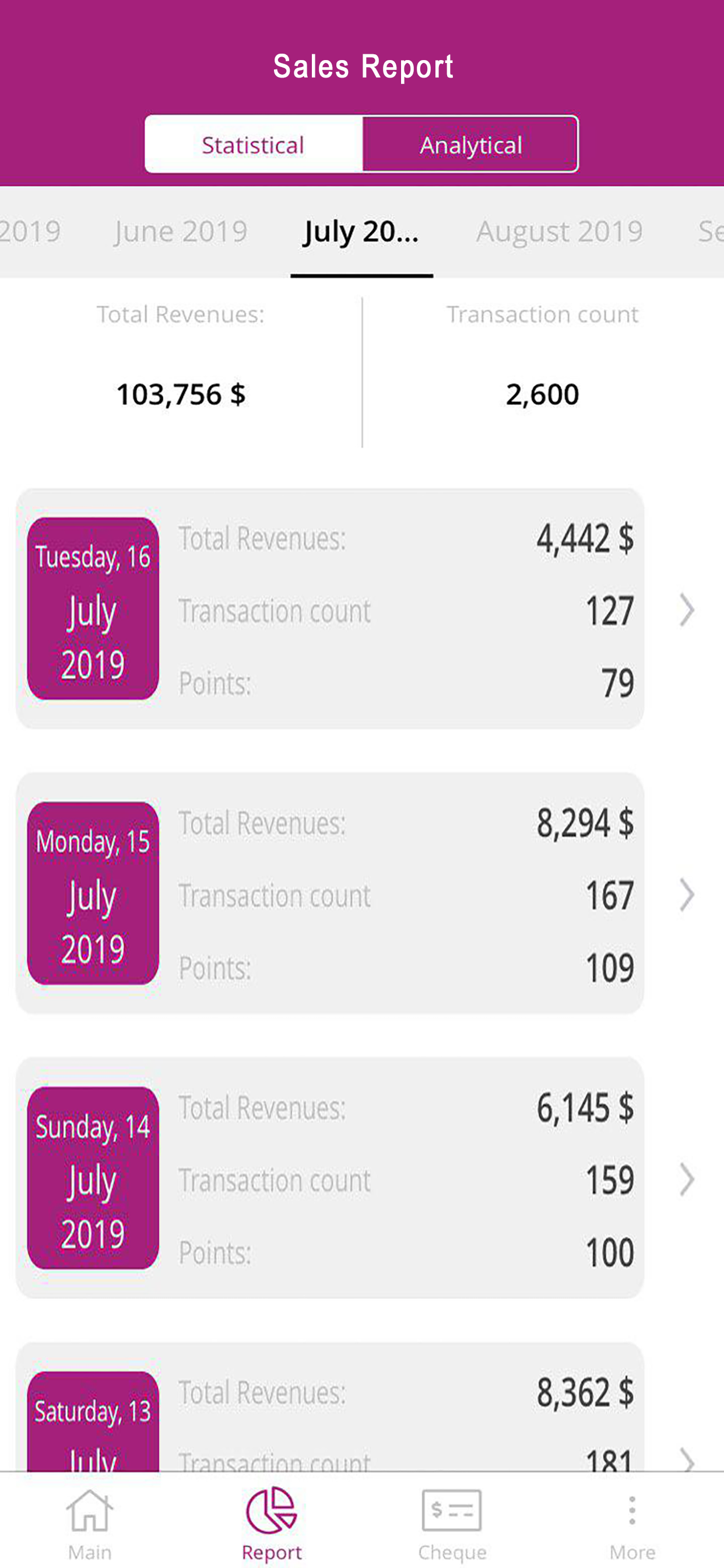724x1568 pixels.
Task: Open the 6,145 $ revenue day card
Action: point(330,1178)
